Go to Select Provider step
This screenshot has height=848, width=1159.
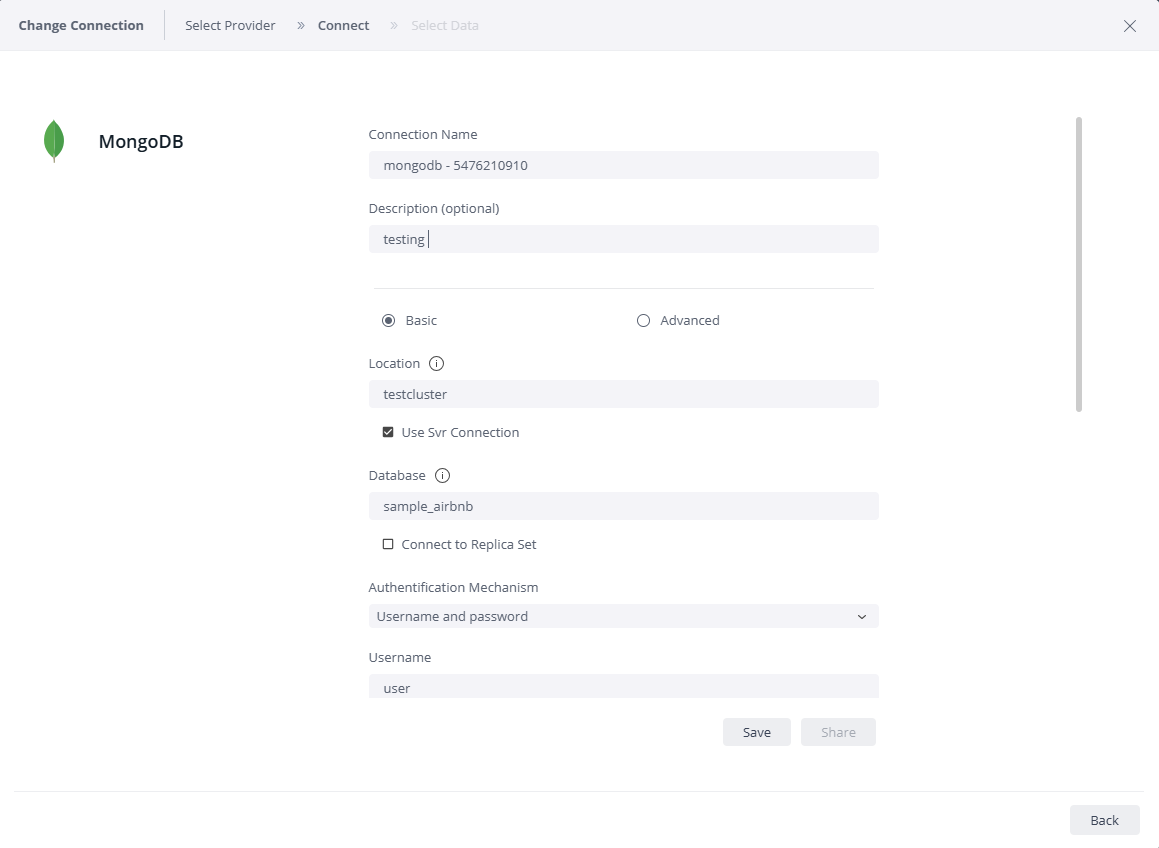tap(230, 25)
